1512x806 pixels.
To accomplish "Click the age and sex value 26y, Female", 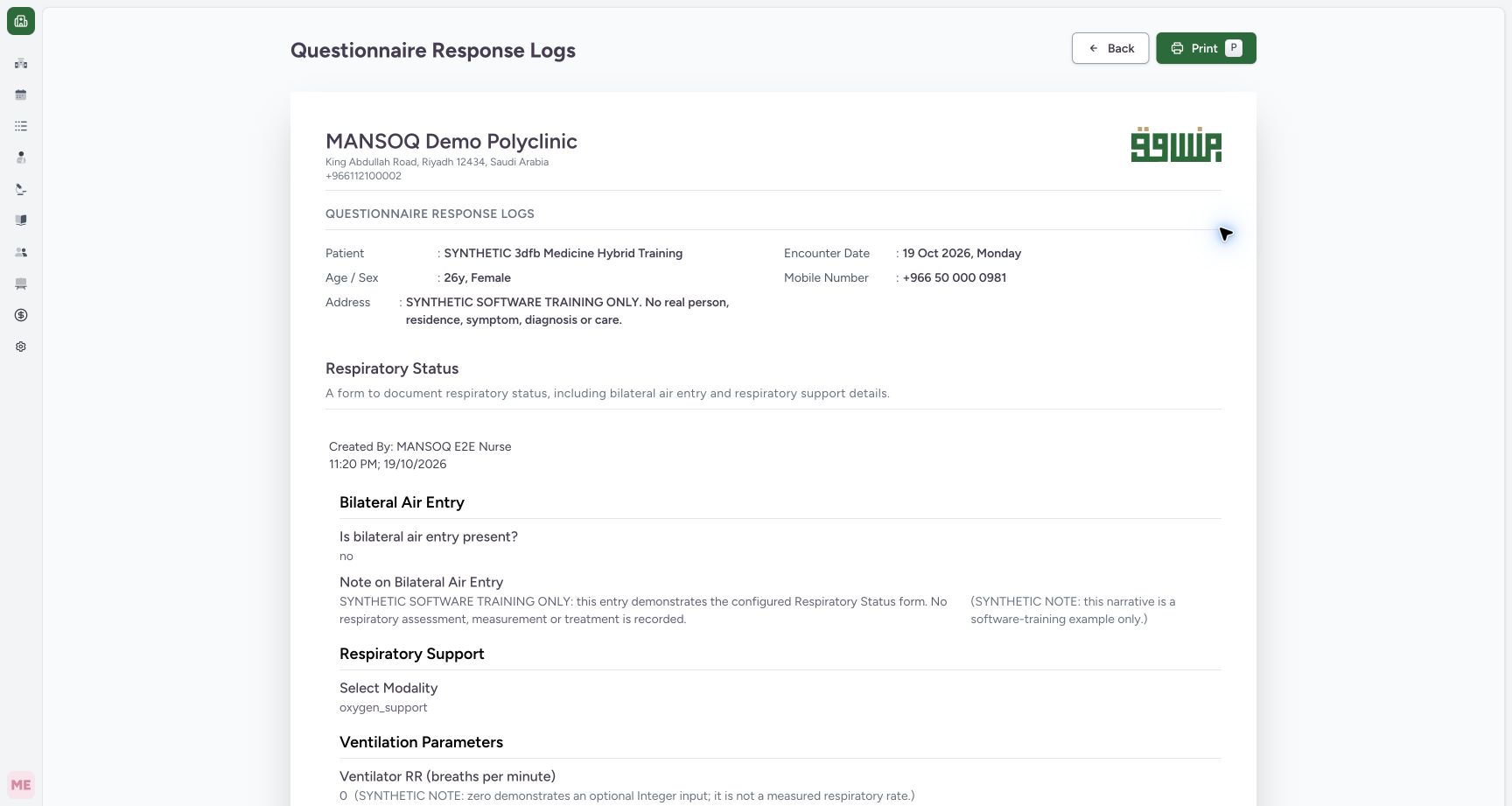I will pyautogui.click(x=477, y=277).
